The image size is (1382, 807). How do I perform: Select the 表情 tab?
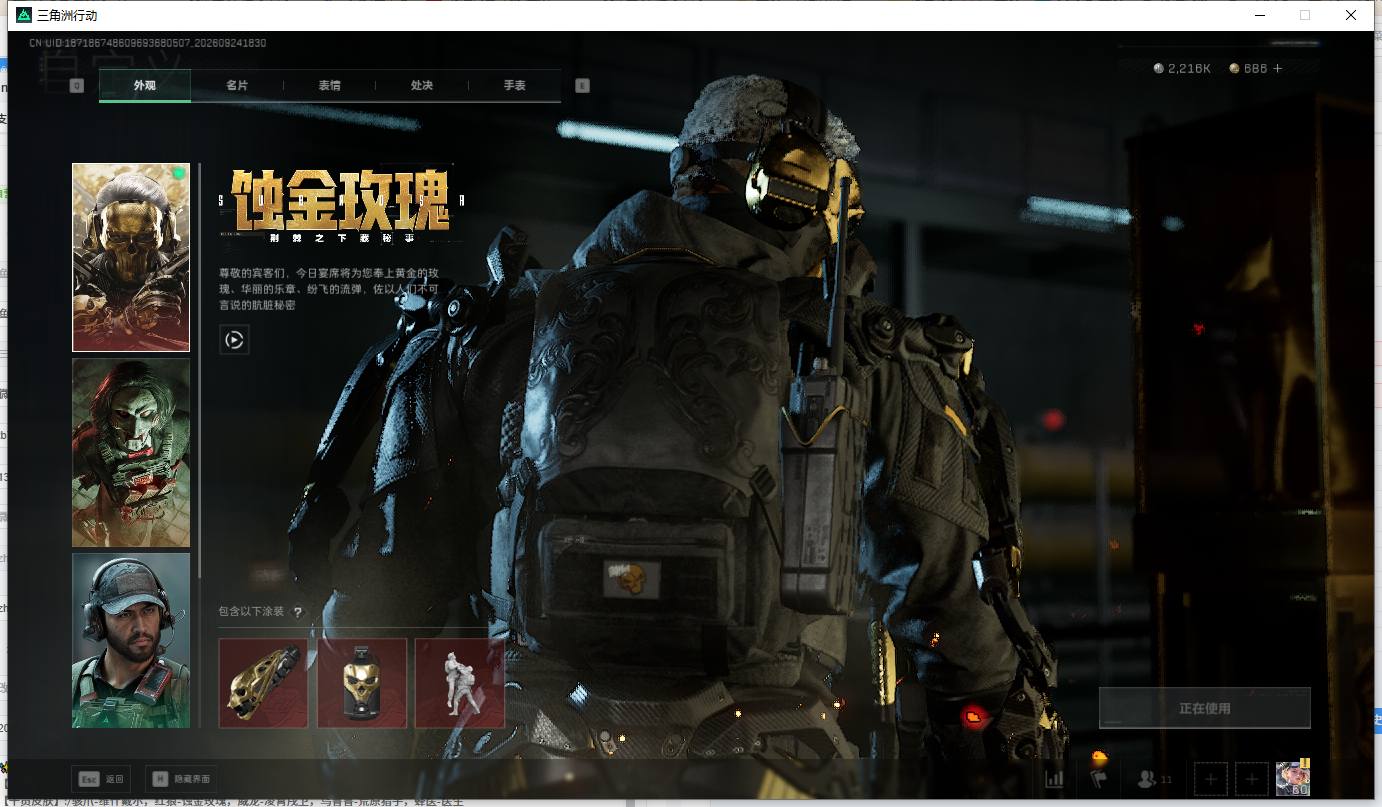[329, 86]
